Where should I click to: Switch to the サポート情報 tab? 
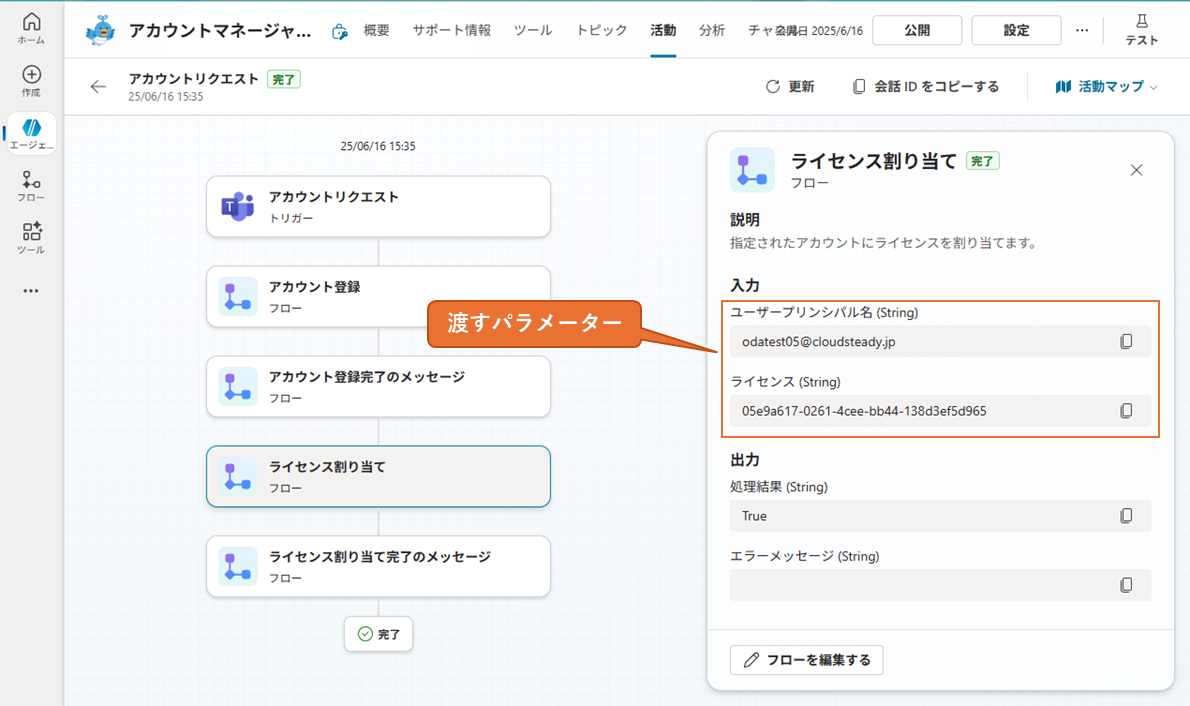[x=452, y=30]
